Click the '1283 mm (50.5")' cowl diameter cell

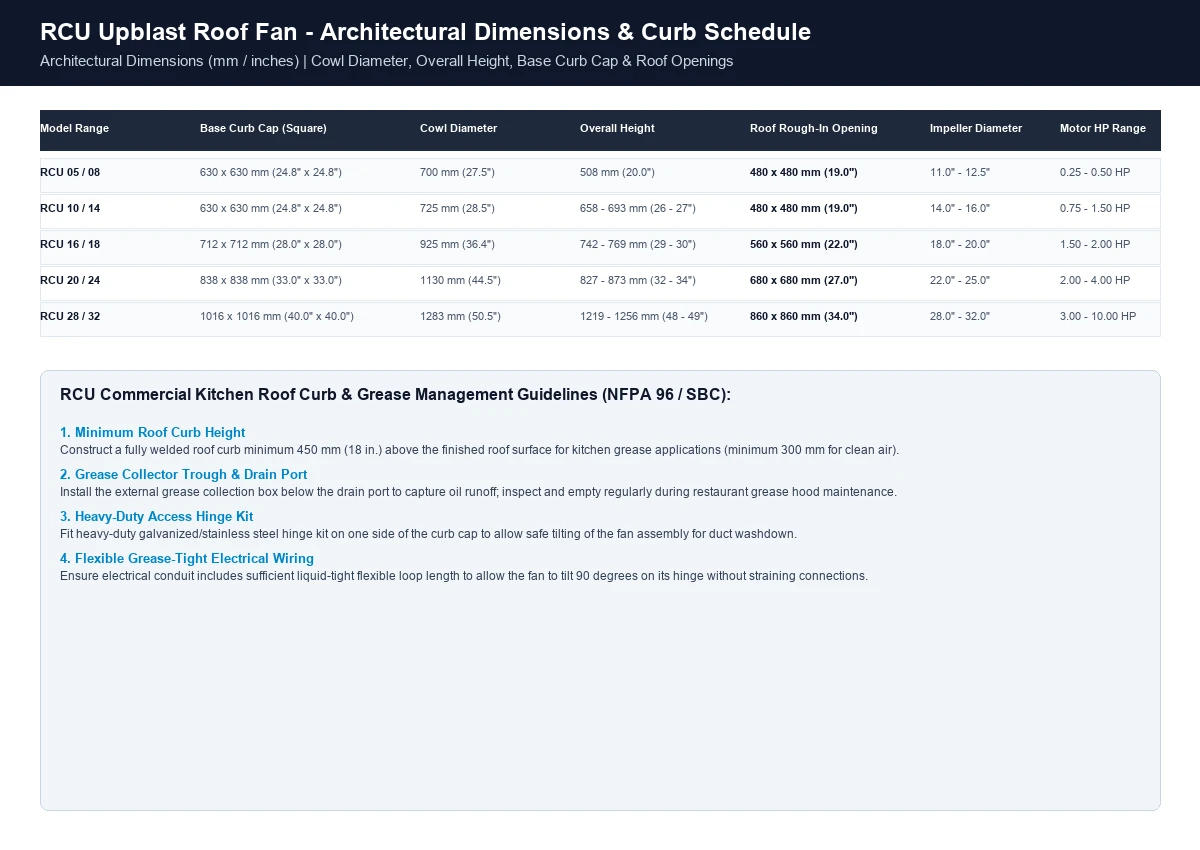tap(460, 316)
